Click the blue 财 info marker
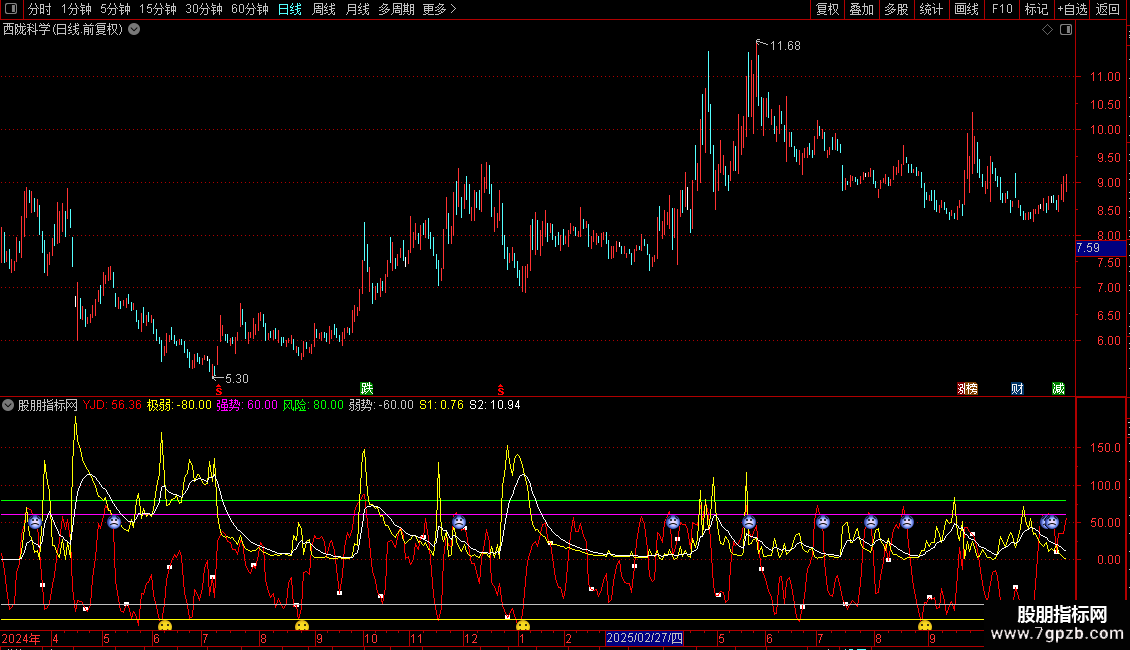The width and height of the screenshot is (1130, 650). pyautogui.click(x=1017, y=389)
